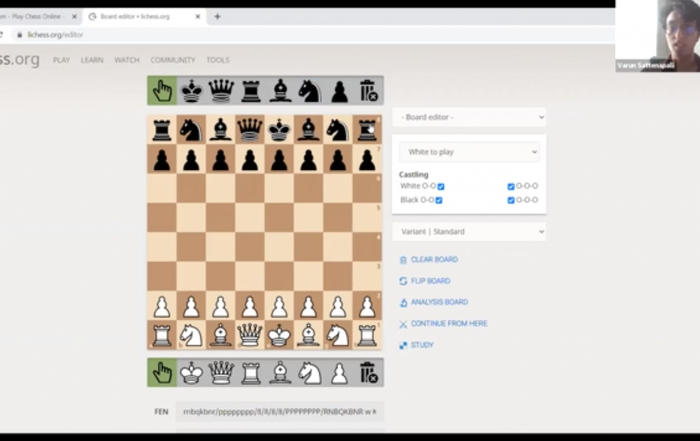Expand the White to play dropdown

[469, 152]
